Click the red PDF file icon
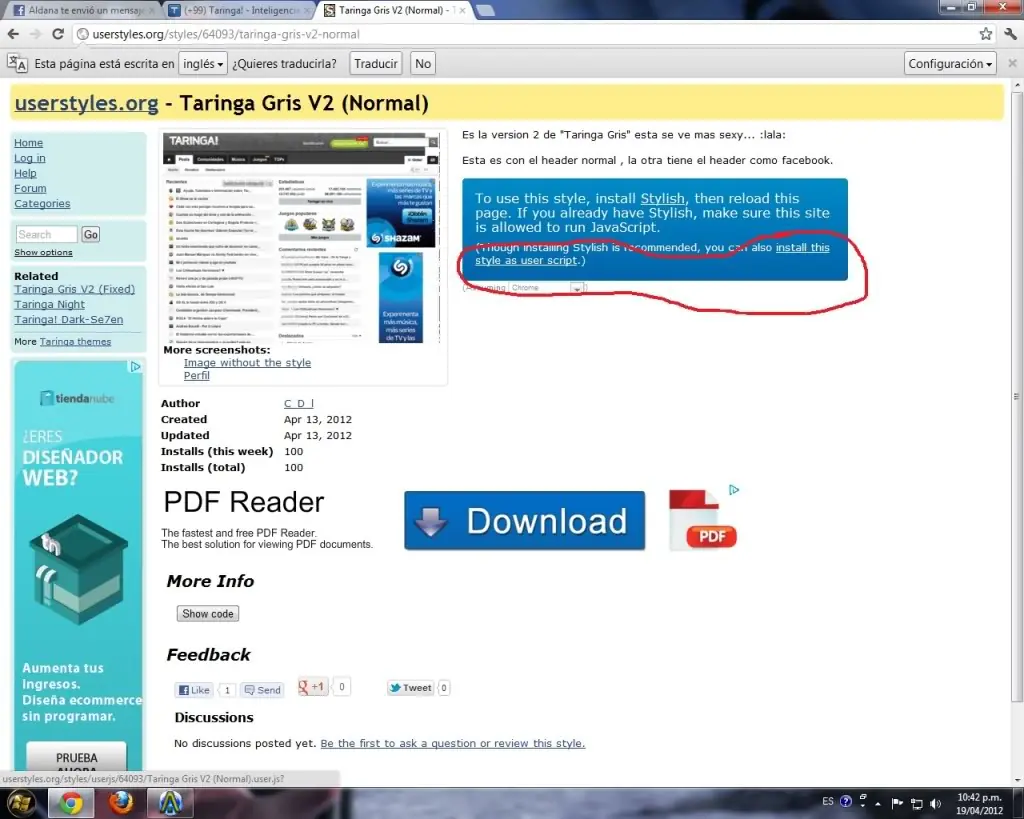The height and width of the screenshot is (819, 1024). [x=703, y=520]
